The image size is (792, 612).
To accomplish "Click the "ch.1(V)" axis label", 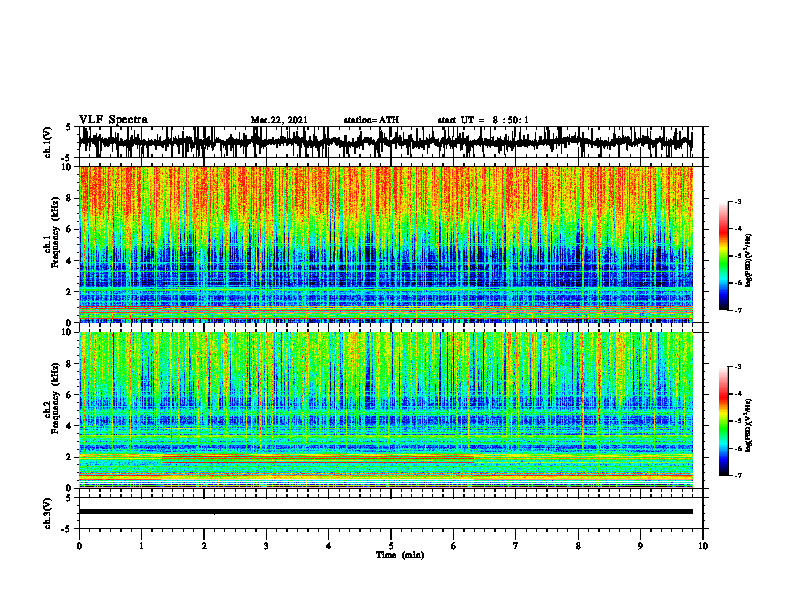I will click(48, 142).
